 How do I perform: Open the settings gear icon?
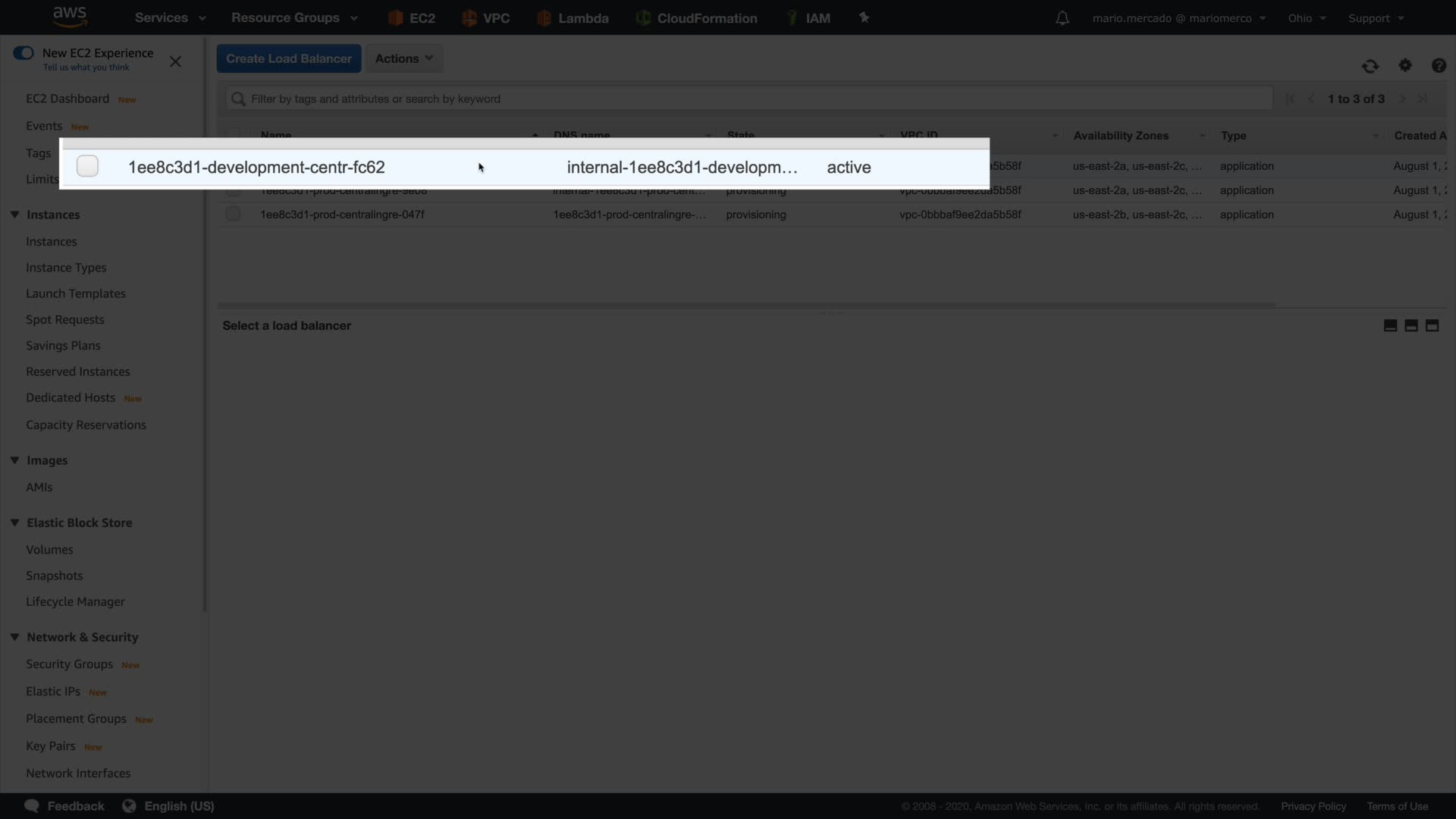[x=1405, y=66]
